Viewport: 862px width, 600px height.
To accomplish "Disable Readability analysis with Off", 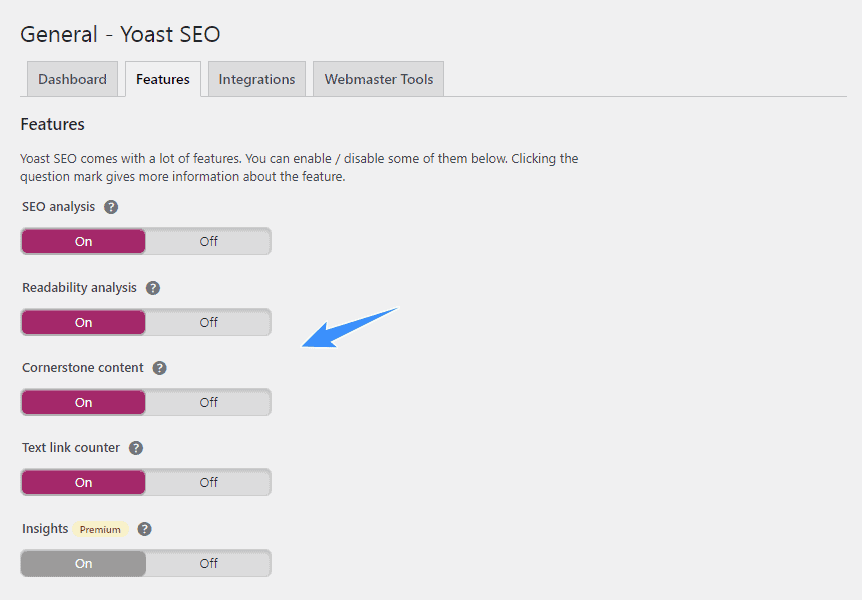I will [208, 322].
